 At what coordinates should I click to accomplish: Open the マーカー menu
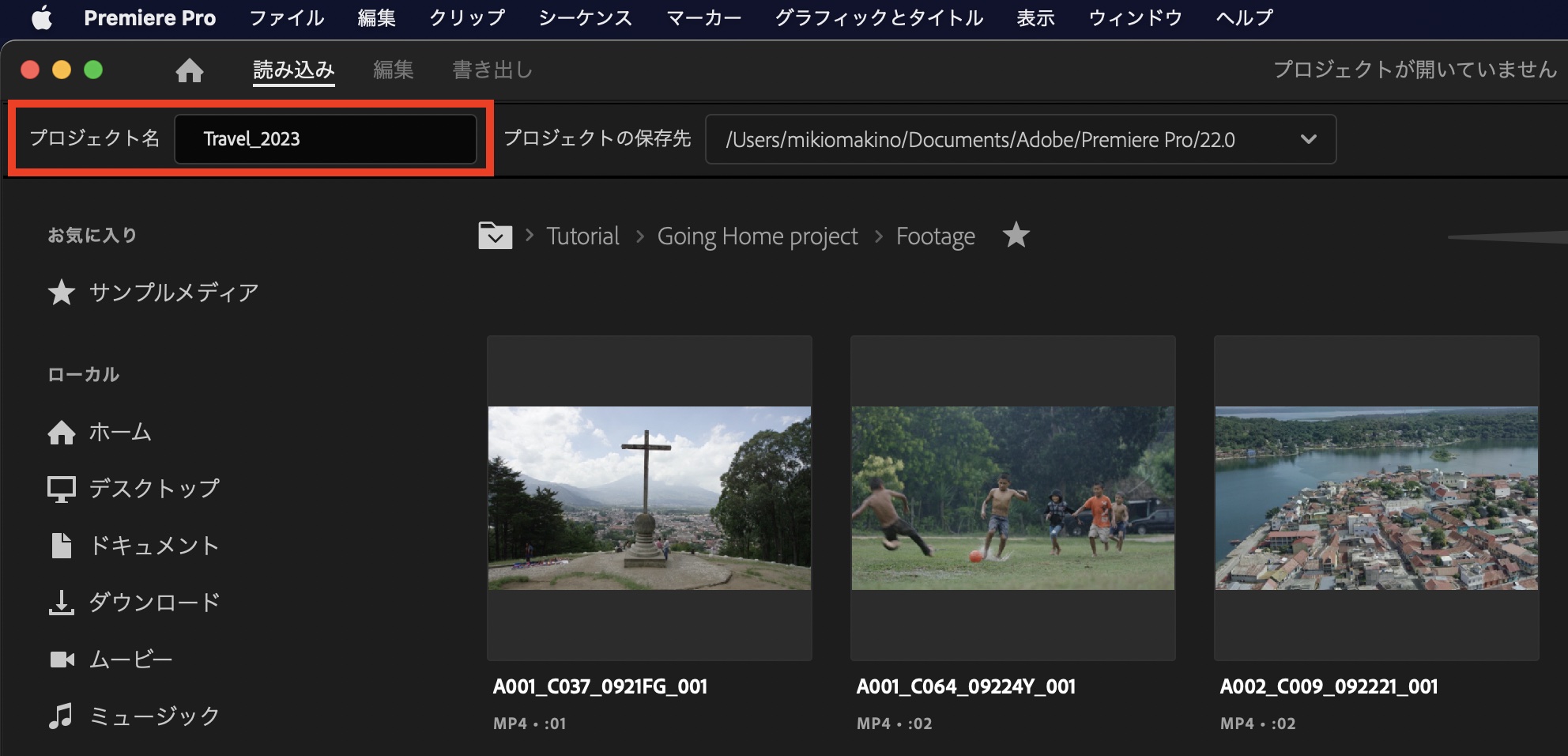pyautogui.click(x=704, y=17)
